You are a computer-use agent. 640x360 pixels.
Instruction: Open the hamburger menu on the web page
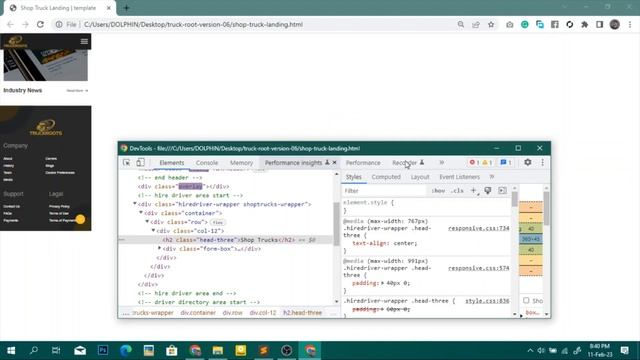tap(84, 41)
